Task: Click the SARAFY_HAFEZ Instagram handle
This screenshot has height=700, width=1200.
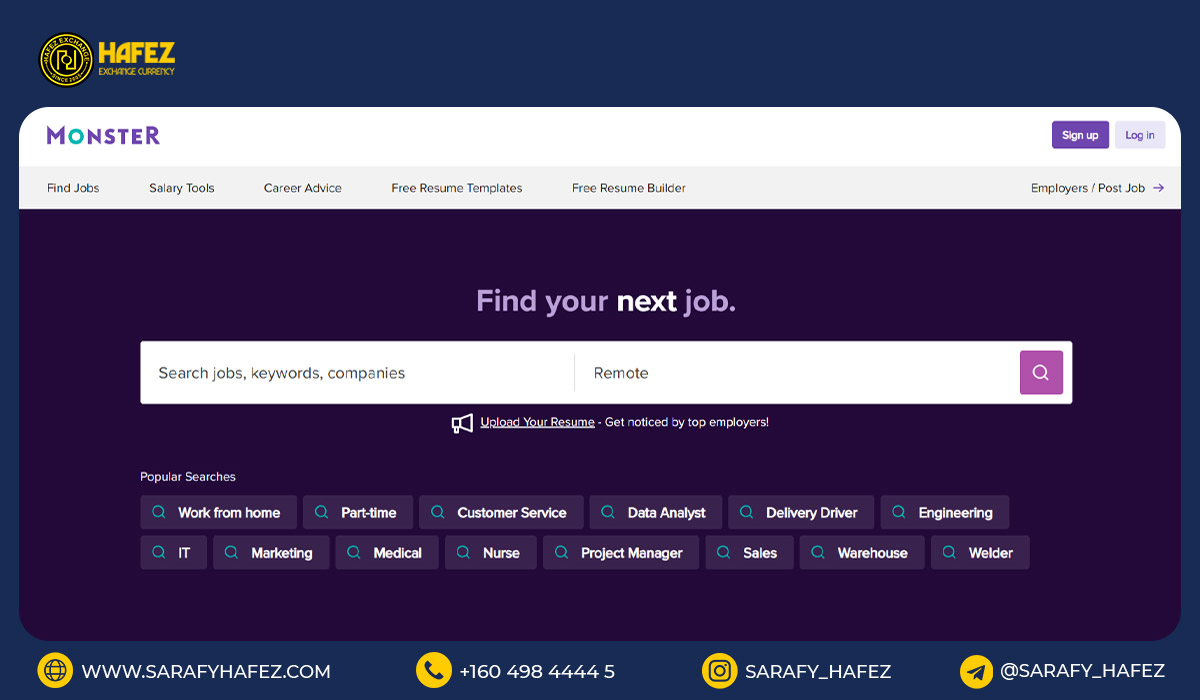Action: [x=818, y=672]
